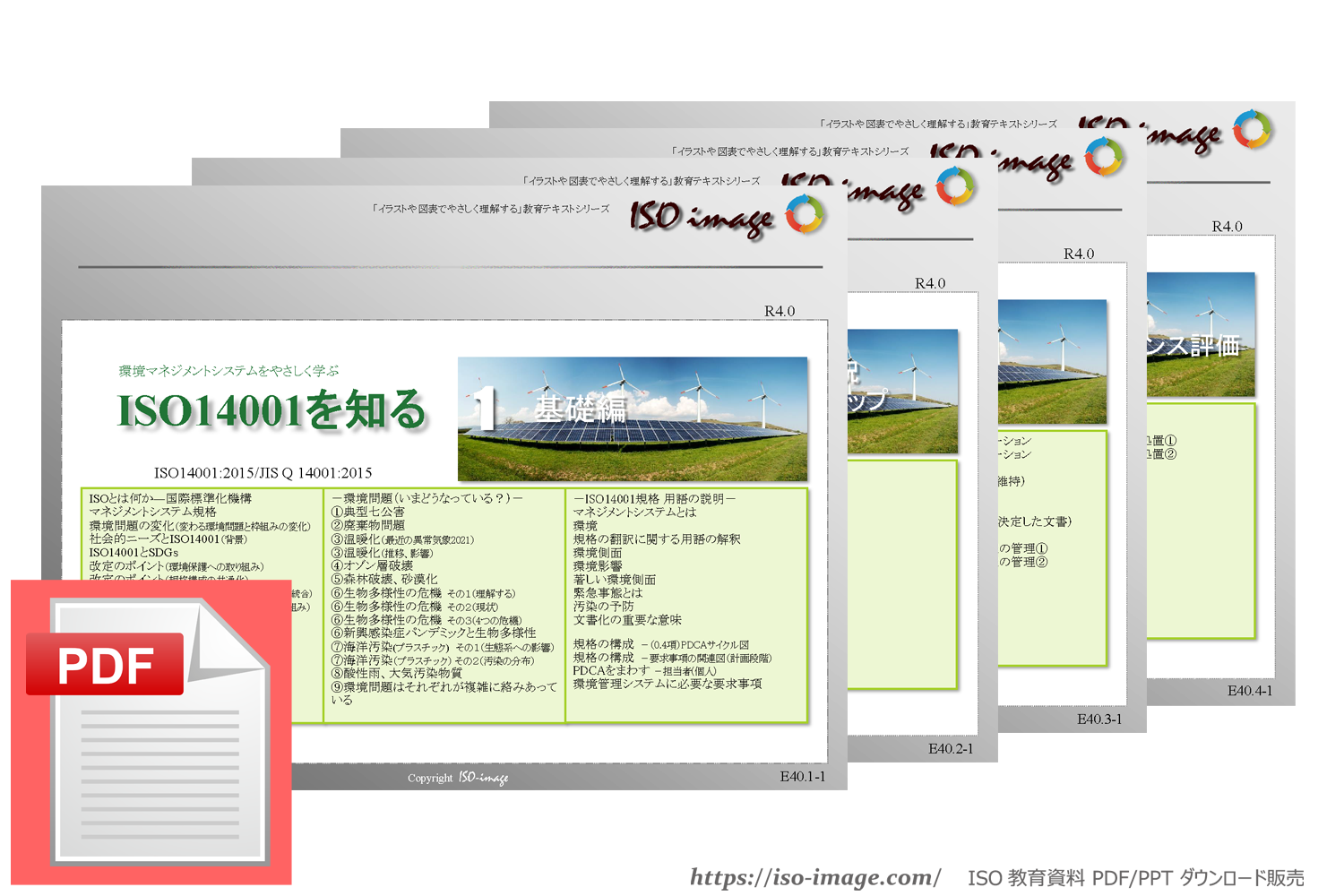Click the ISO 教育資料 PDF/PPT ダウンロード販売 text
The image size is (1344, 896).
tap(1135, 878)
